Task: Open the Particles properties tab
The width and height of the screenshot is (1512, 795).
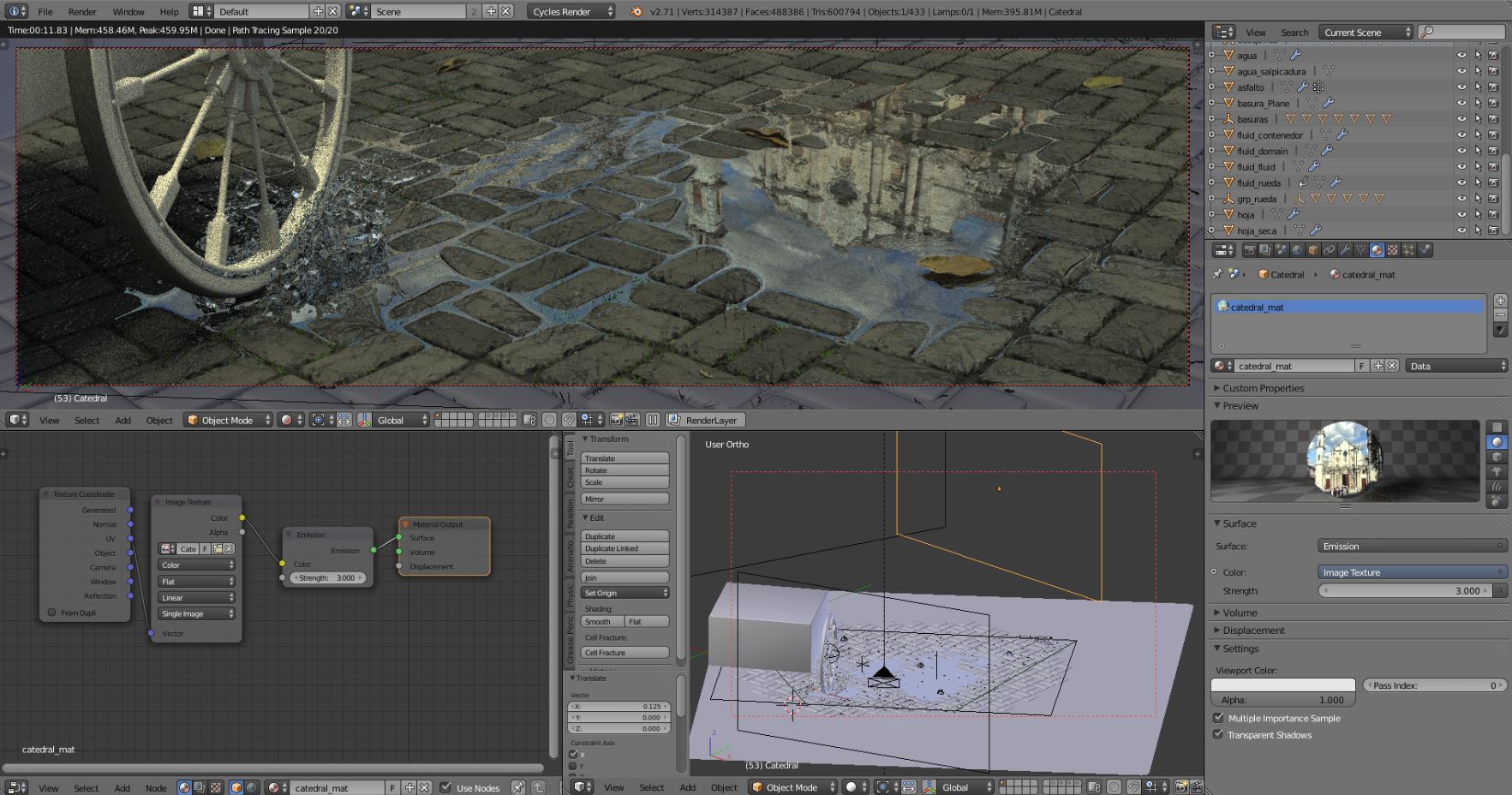Action: [1409, 250]
